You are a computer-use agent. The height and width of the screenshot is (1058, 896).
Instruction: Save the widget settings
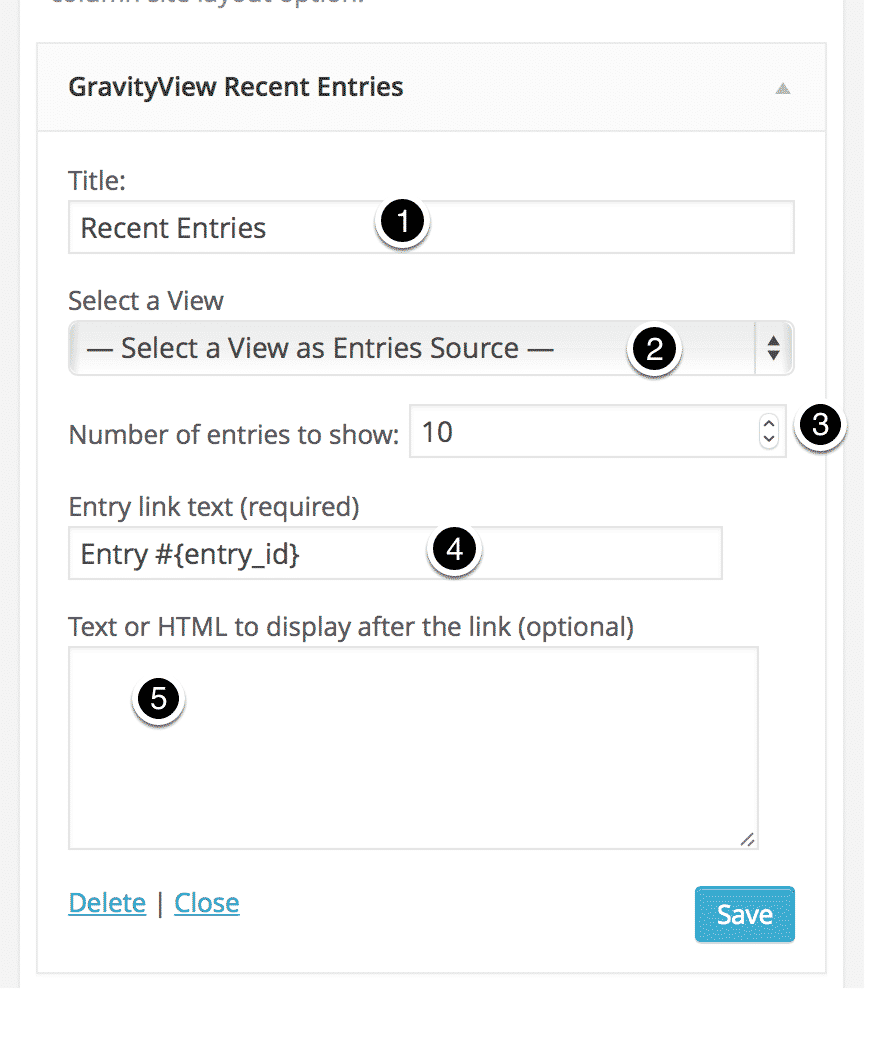[745, 914]
